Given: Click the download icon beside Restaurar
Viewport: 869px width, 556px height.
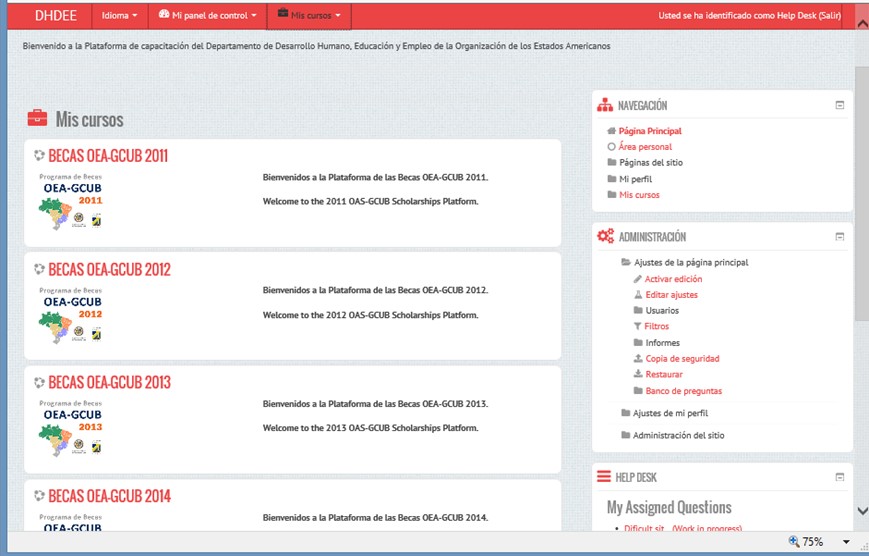Looking at the screenshot, I should [x=638, y=375].
